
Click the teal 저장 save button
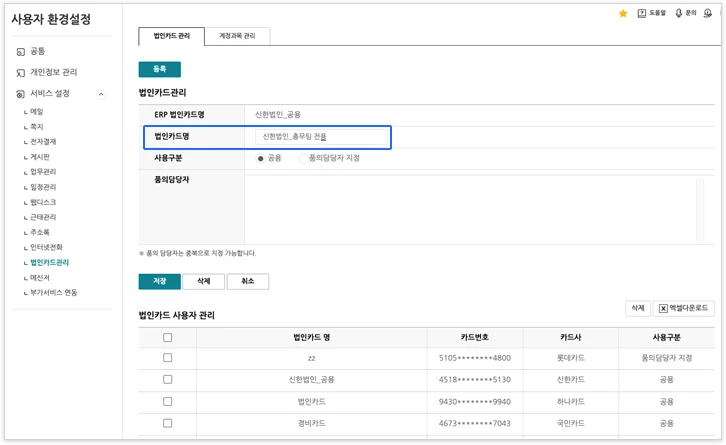[x=159, y=282]
